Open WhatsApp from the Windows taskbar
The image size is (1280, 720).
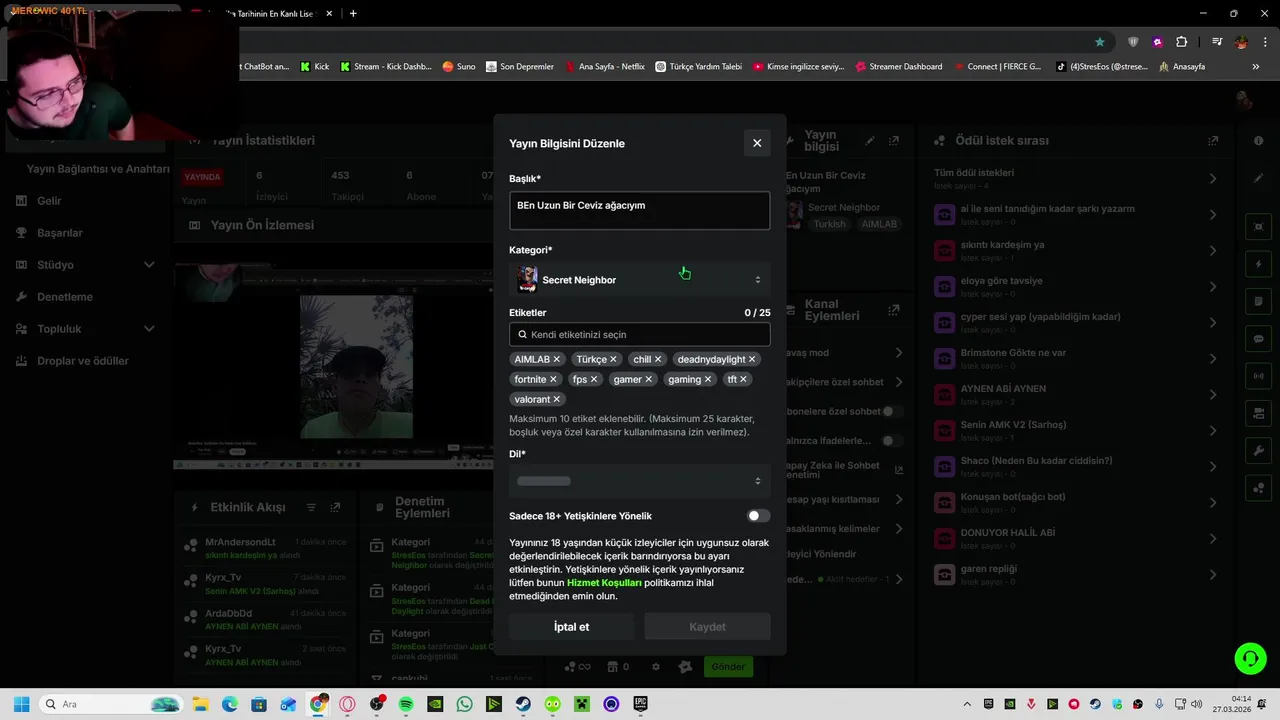(464, 704)
